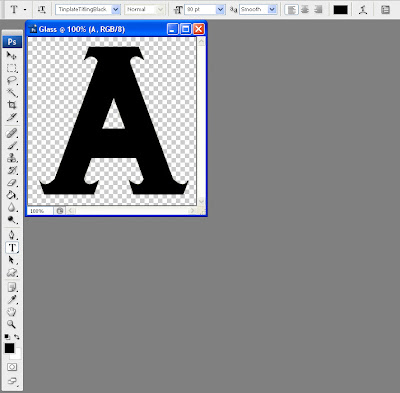400x393 pixels.
Task: Click the Jump to ImageReady button
Action: [x=12, y=380]
